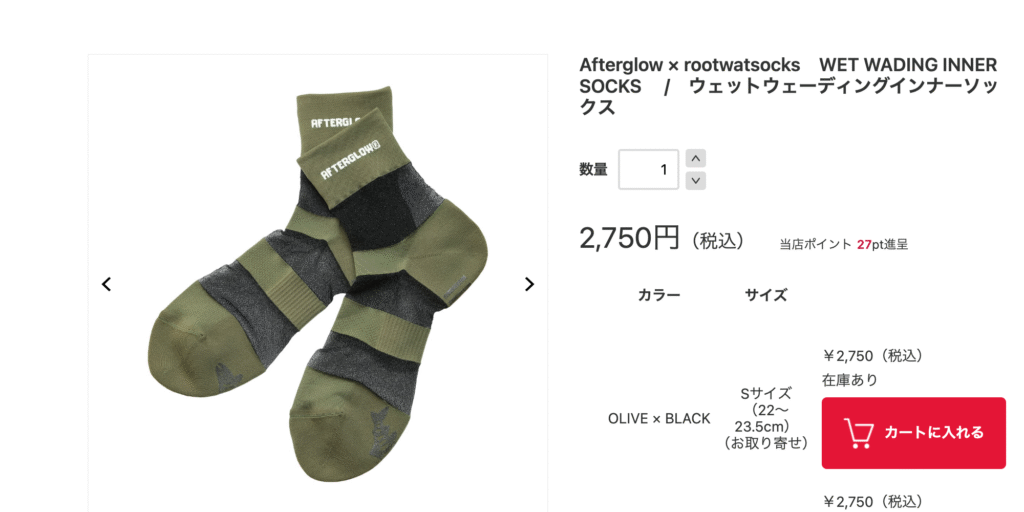Click the 数量 label

coord(593,170)
